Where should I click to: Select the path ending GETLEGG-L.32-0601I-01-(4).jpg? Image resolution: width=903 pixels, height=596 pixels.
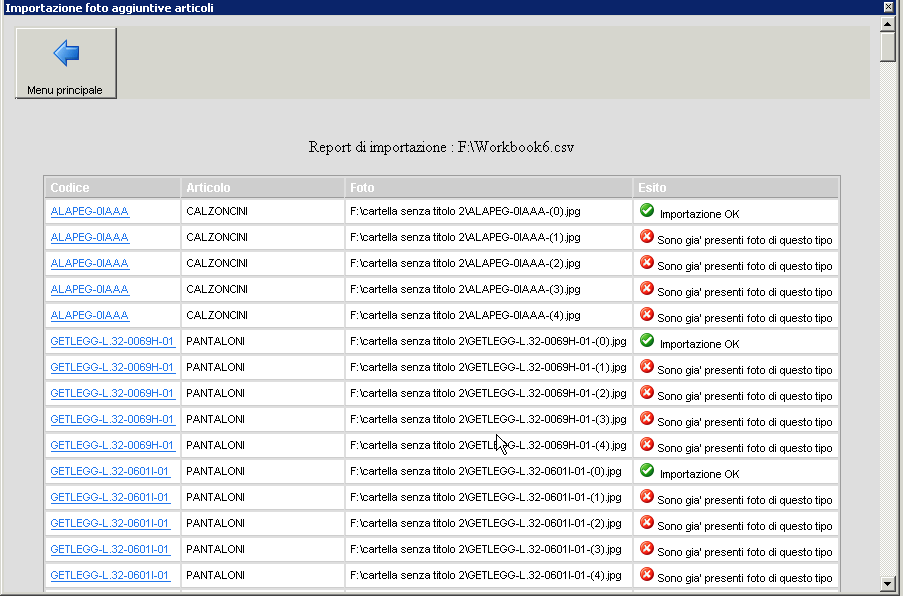[x=486, y=575]
